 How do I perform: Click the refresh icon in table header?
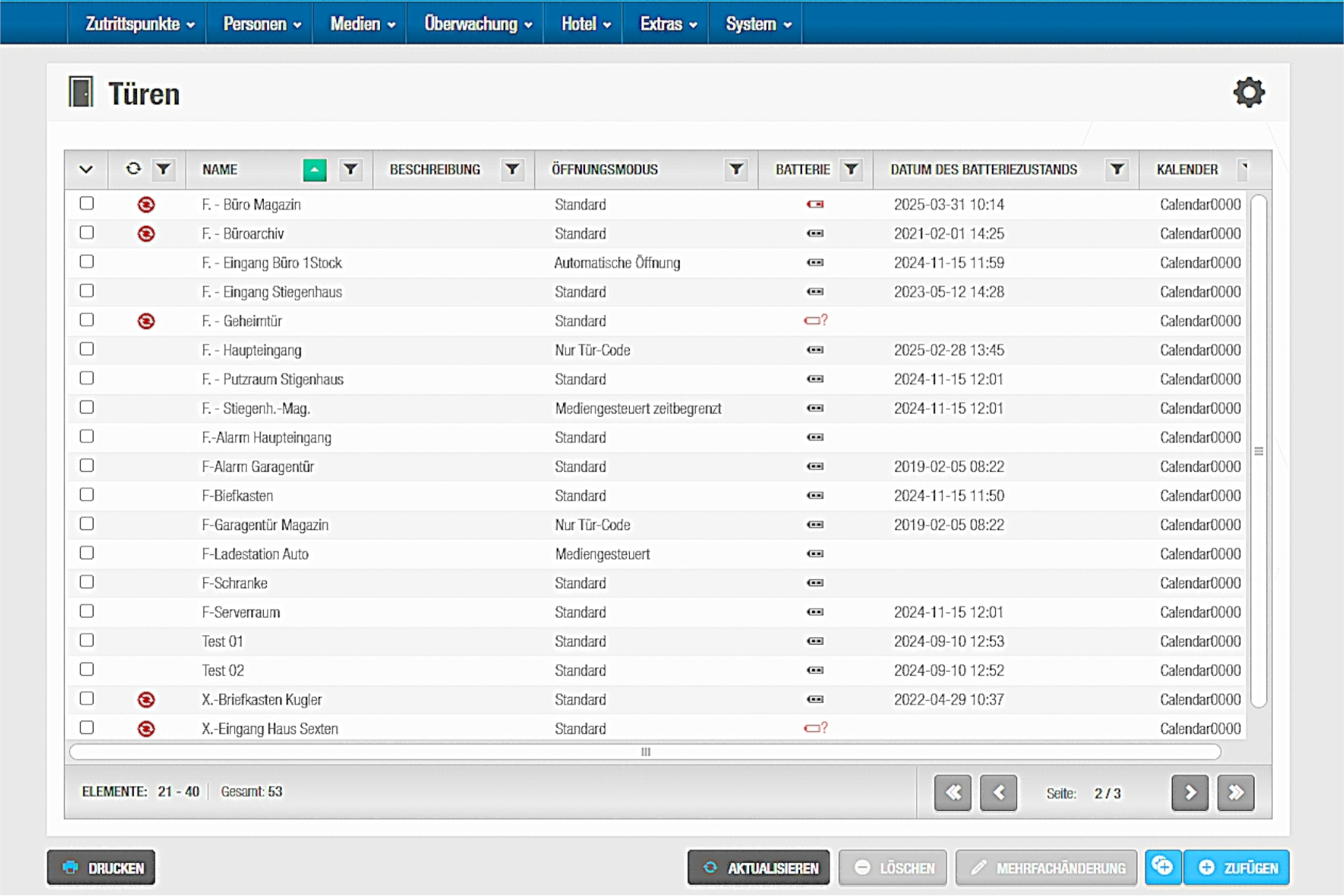pos(133,169)
